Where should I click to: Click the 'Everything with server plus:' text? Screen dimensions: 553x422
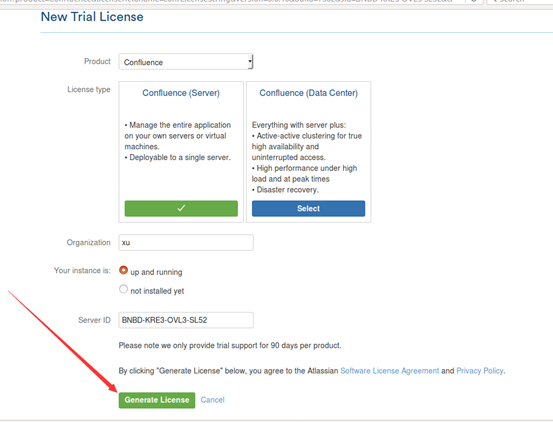point(299,125)
